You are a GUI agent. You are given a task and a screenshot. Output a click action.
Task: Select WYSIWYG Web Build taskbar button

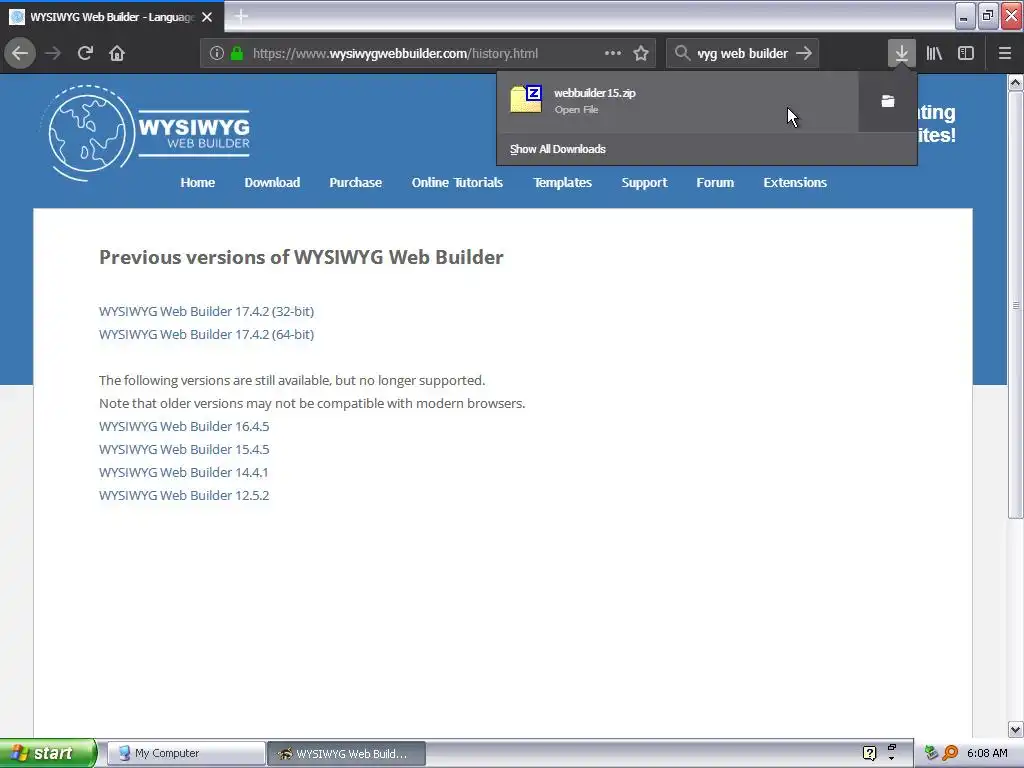pos(347,753)
